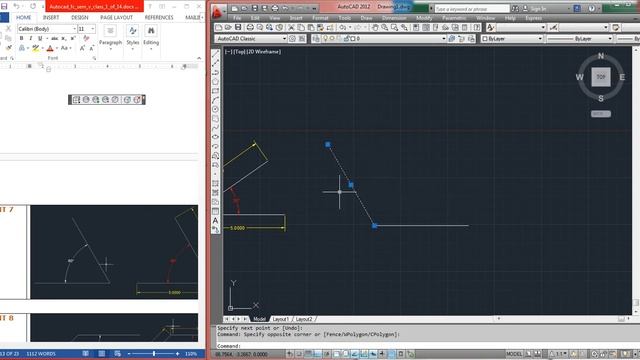Image resolution: width=640 pixels, height=360 pixels.
Task: Click Text Style 'A' icon in Styles toolbar
Action: click(491, 27)
